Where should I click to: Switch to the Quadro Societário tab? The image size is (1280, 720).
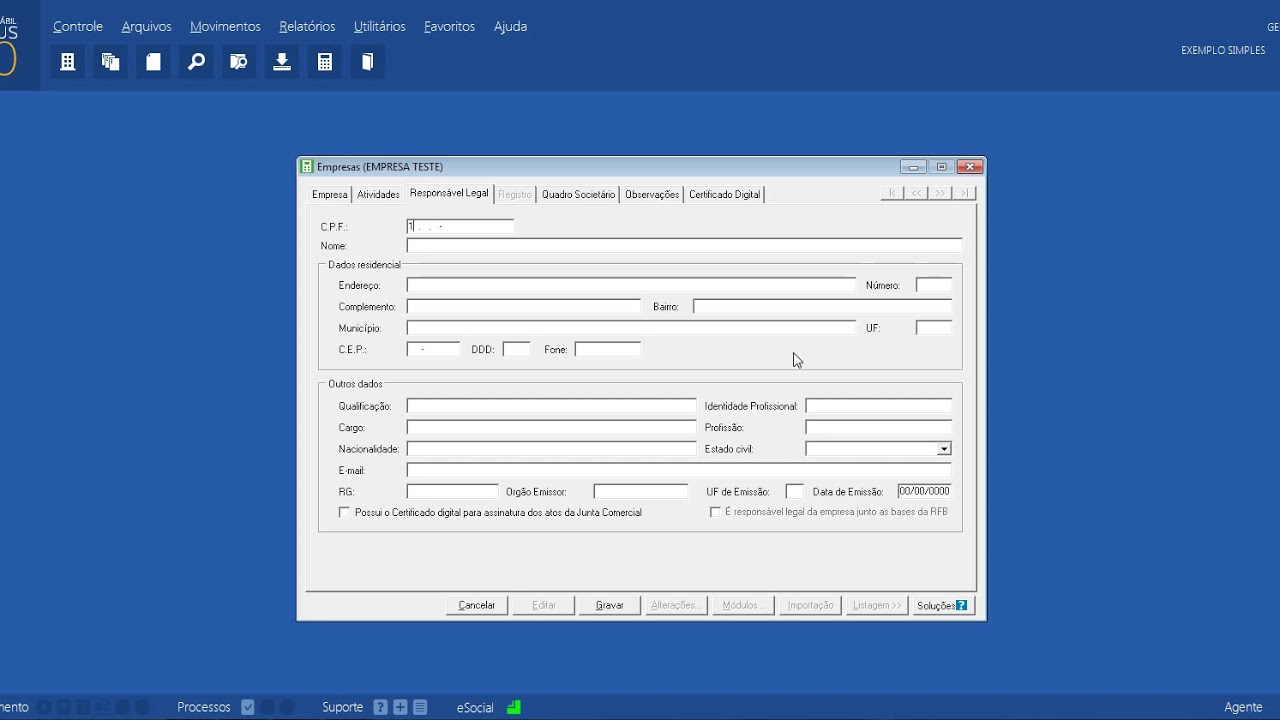point(578,194)
